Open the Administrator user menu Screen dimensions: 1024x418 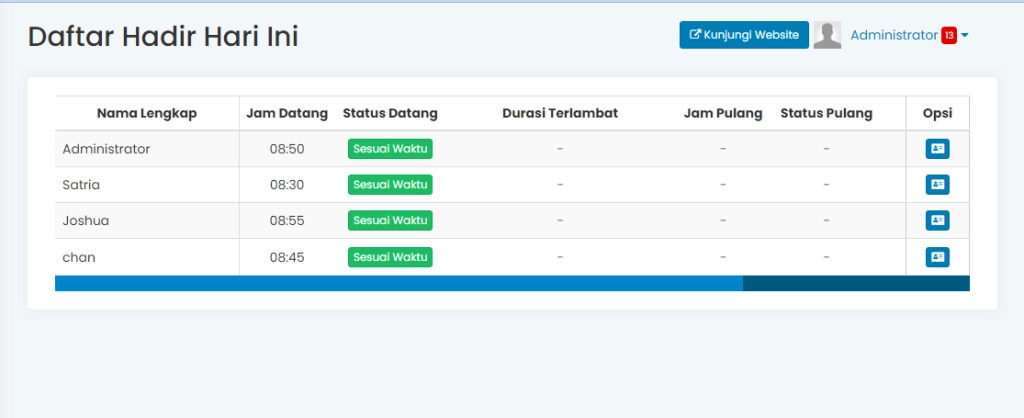(x=894, y=35)
